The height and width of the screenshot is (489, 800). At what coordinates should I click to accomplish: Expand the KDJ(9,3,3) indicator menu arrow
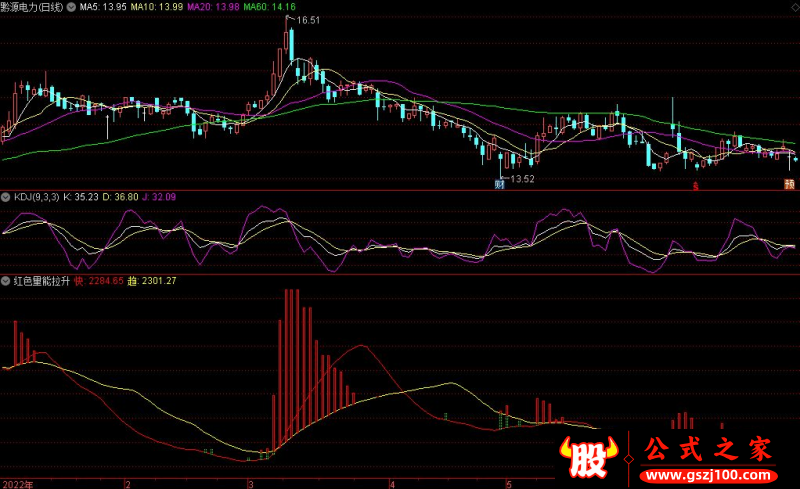6,197
